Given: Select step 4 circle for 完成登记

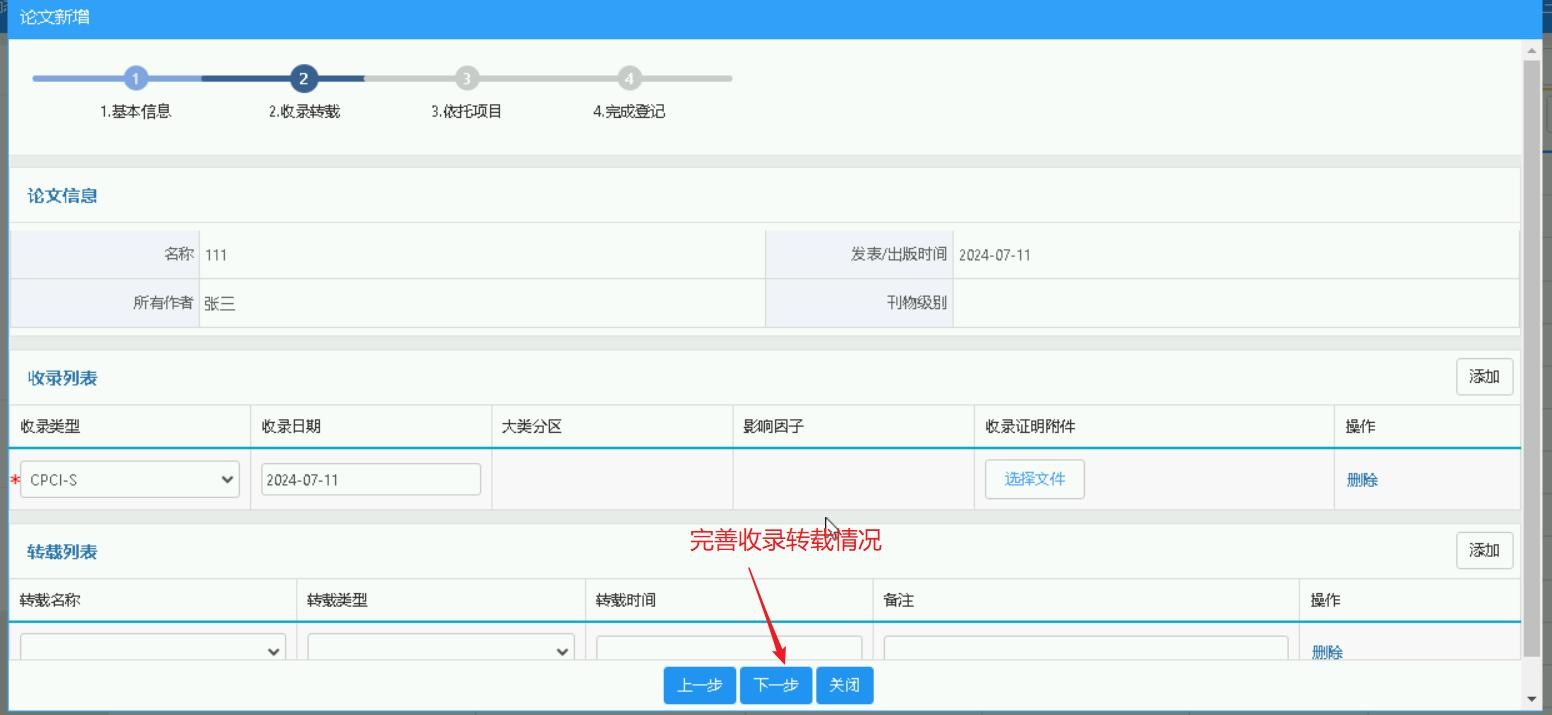Looking at the screenshot, I should tap(629, 78).
